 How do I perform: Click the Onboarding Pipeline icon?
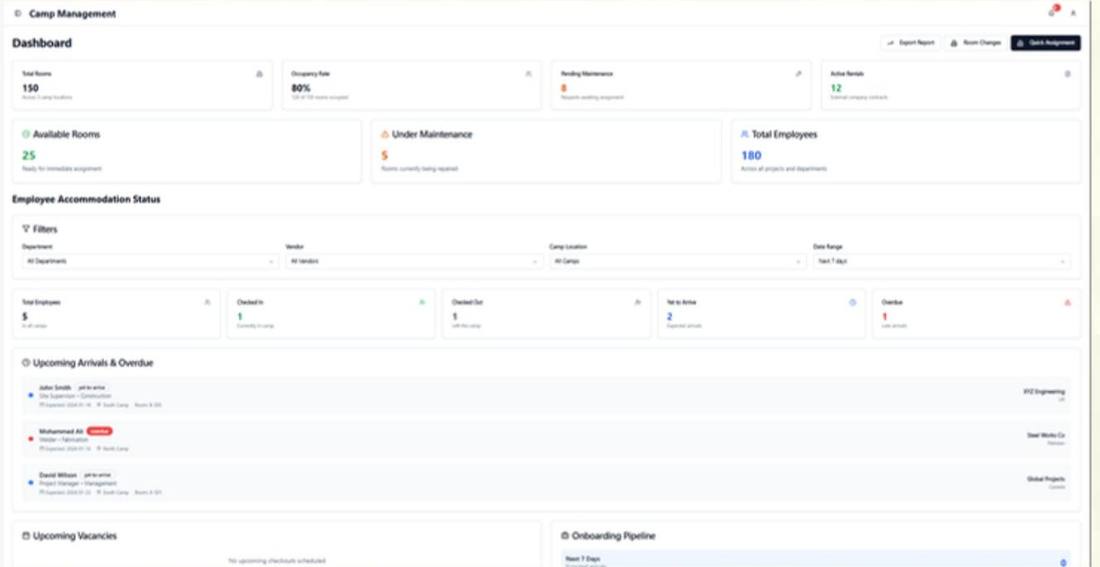[x=565, y=535]
